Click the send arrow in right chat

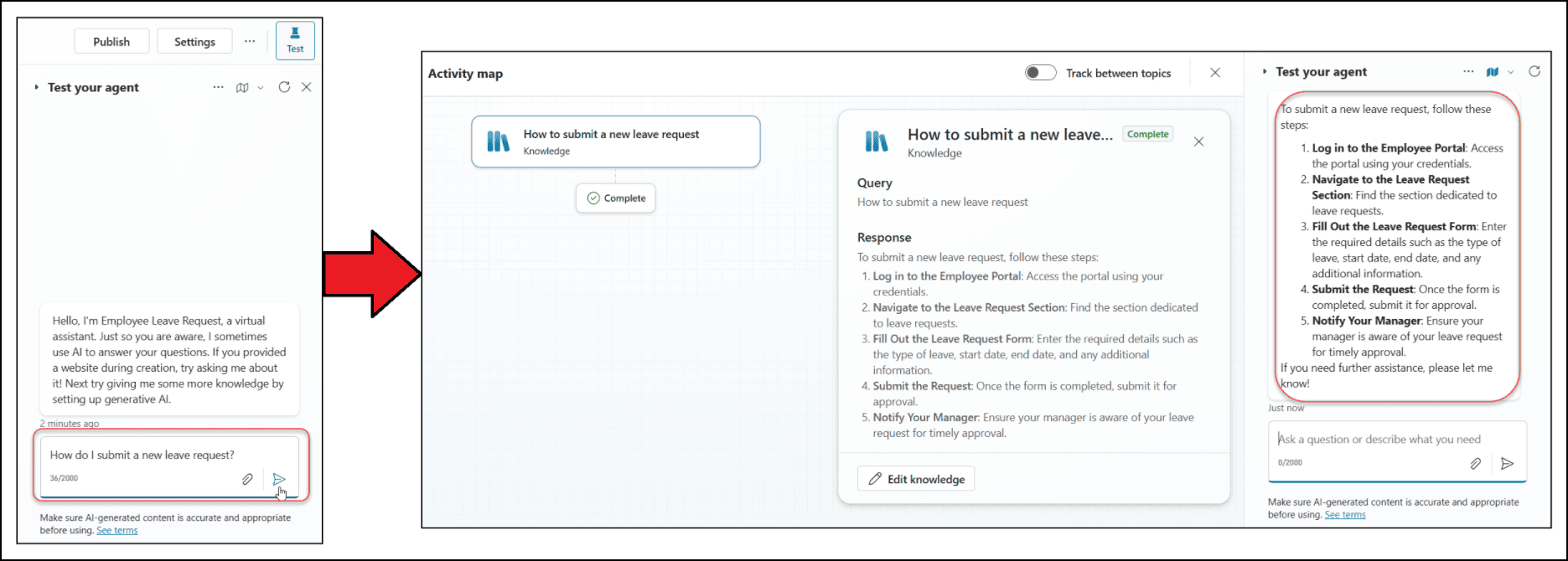click(x=1507, y=463)
